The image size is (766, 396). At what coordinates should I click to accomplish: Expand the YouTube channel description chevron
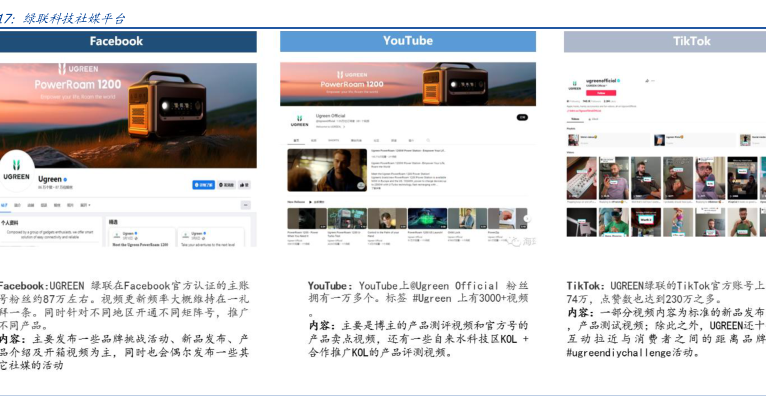(343, 126)
